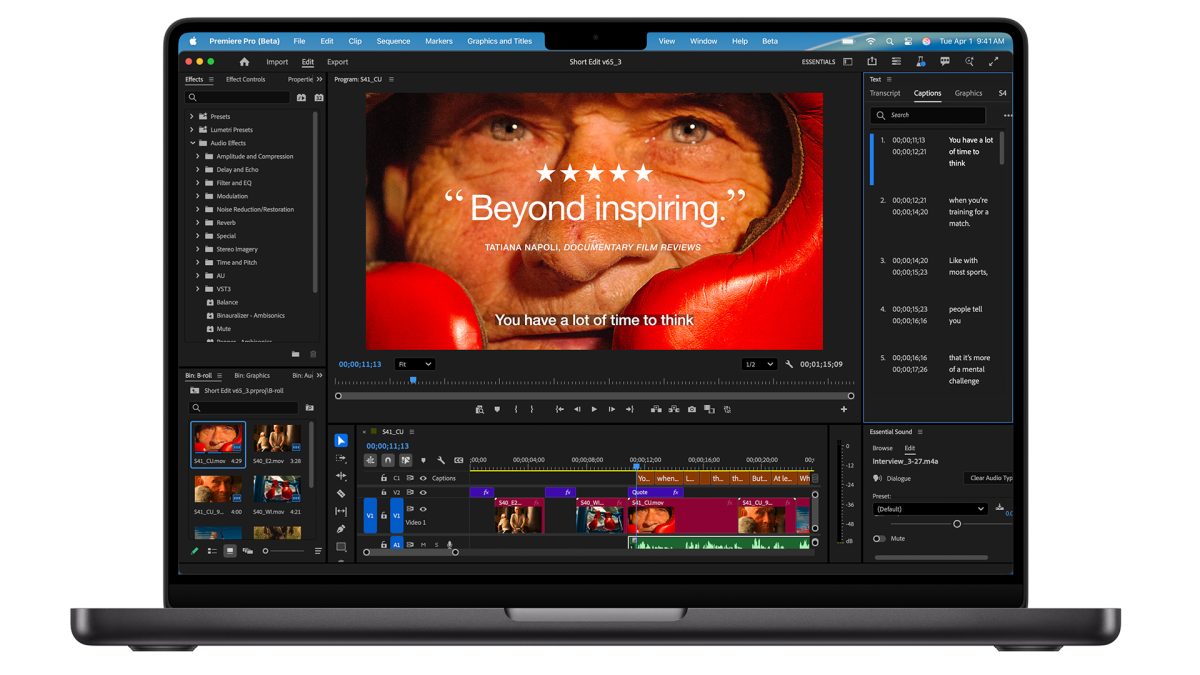Click the Selection arrow tool
The image size is (1200, 675).
pyautogui.click(x=341, y=441)
